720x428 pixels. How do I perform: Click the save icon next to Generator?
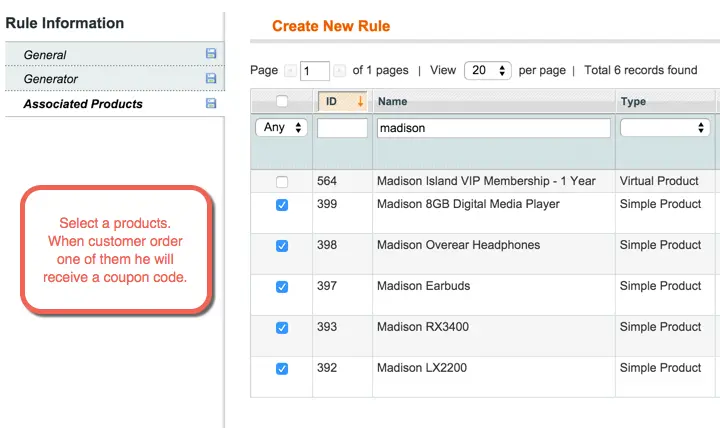pos(211,78)
